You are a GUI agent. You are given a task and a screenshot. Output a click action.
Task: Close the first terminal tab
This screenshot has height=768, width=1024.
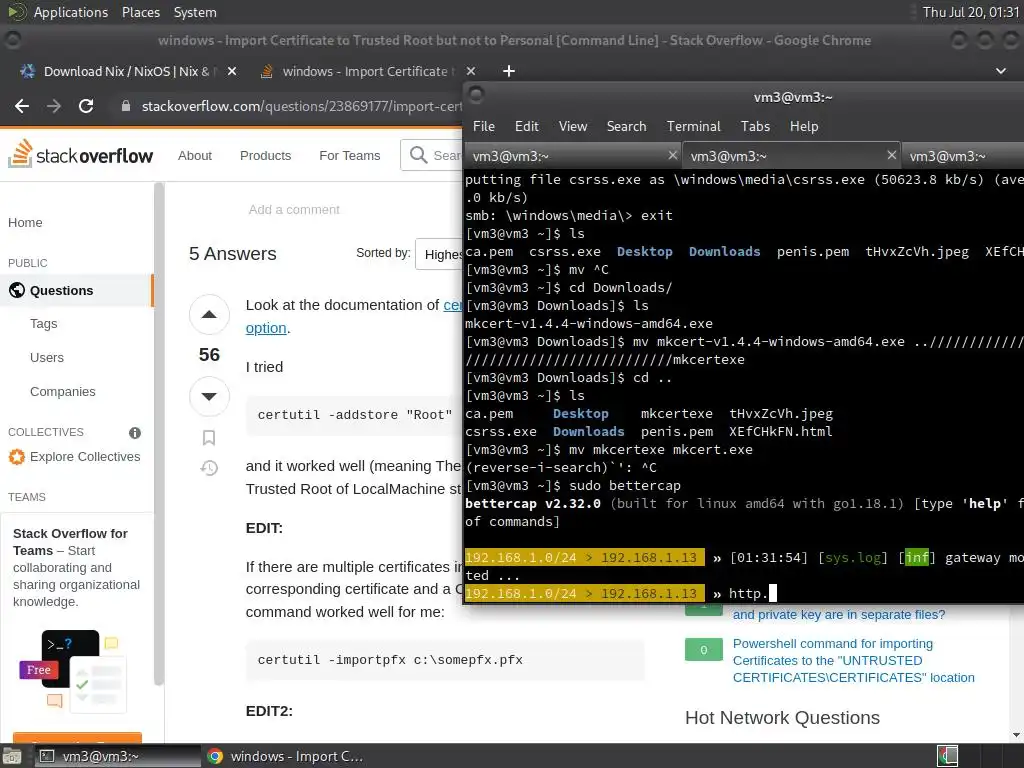(x=673, y=155)
